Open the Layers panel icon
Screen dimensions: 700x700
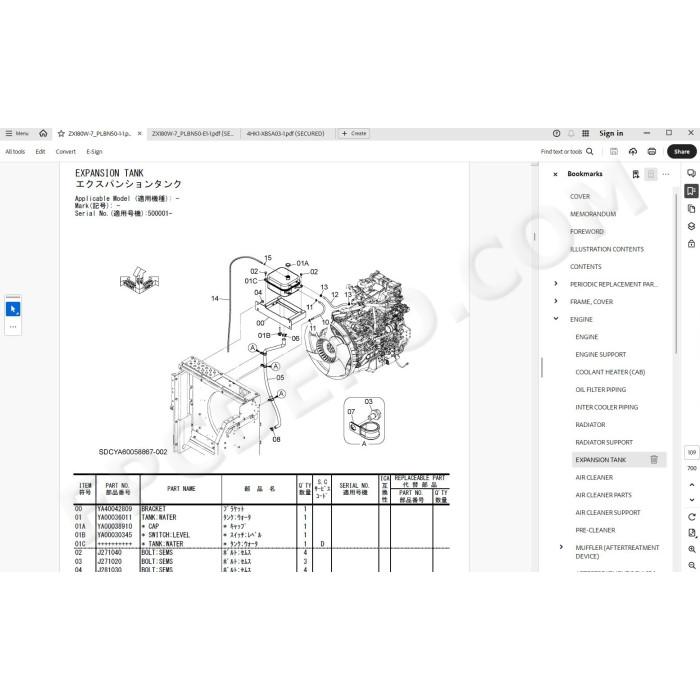(x=692, y=226)
